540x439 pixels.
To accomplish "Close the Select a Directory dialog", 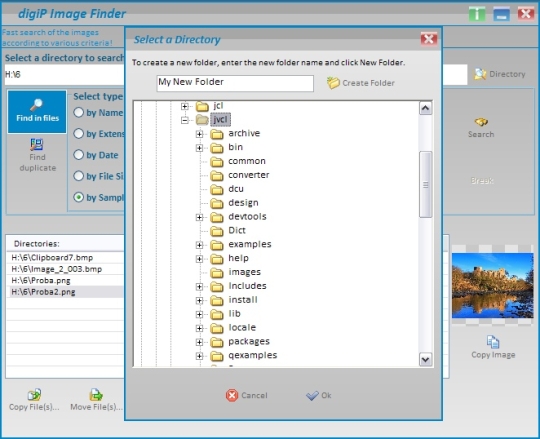I will (x=429, y=39).
